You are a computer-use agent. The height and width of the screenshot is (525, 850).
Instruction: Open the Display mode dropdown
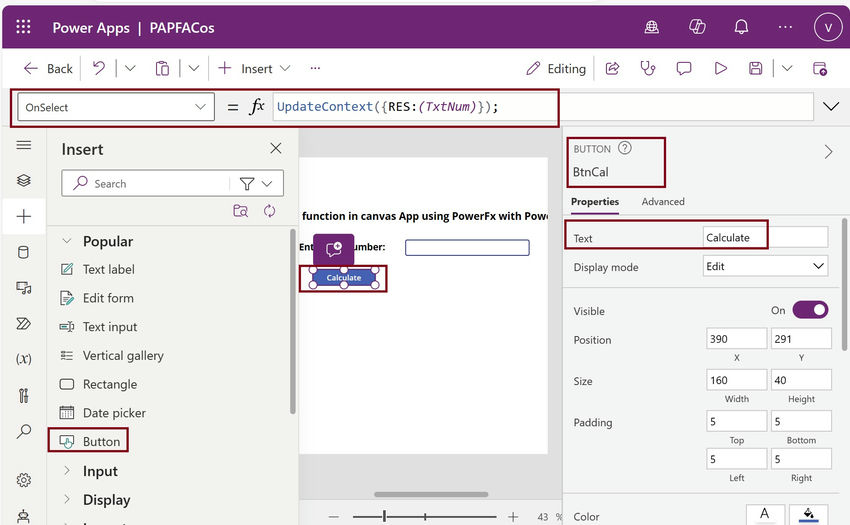click(x=765, y=266)
